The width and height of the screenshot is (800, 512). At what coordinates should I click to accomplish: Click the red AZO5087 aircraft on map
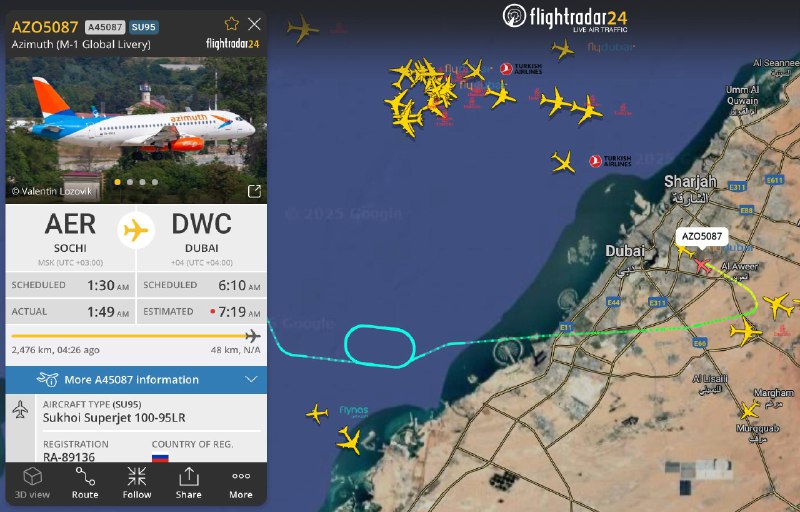(702, 265)
